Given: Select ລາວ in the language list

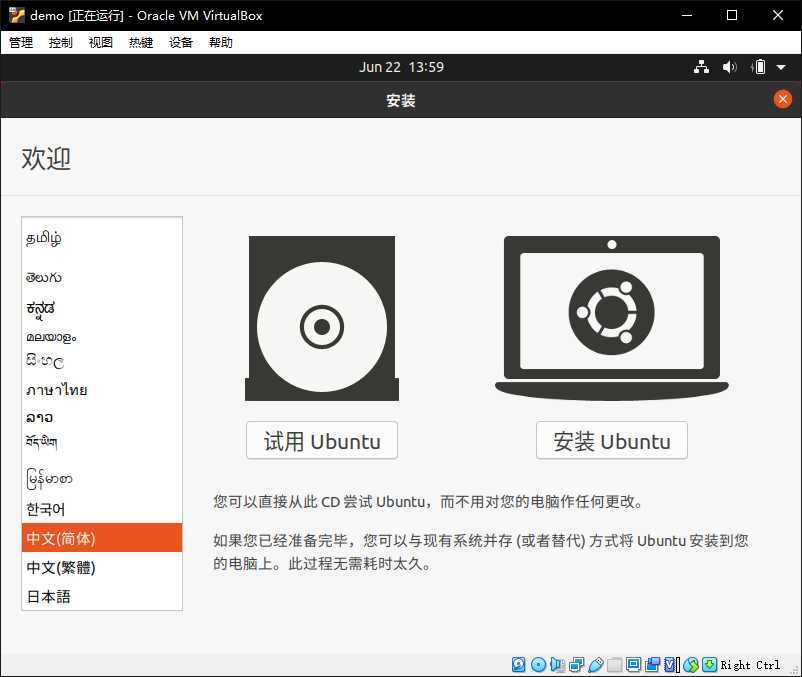Looking at the screenshot, I should (102, 418).
